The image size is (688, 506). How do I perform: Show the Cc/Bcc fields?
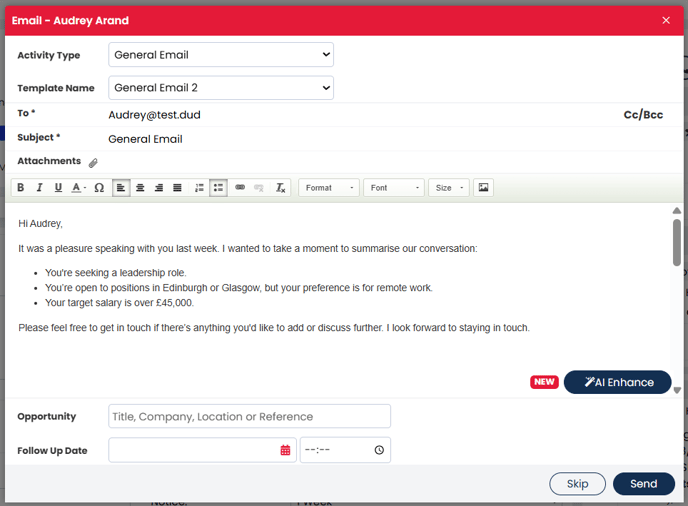click(643, 115)
